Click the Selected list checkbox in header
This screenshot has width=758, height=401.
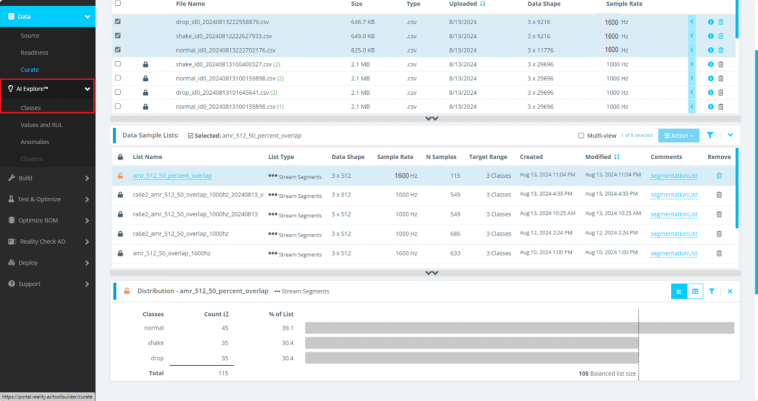tap(190, 136)
